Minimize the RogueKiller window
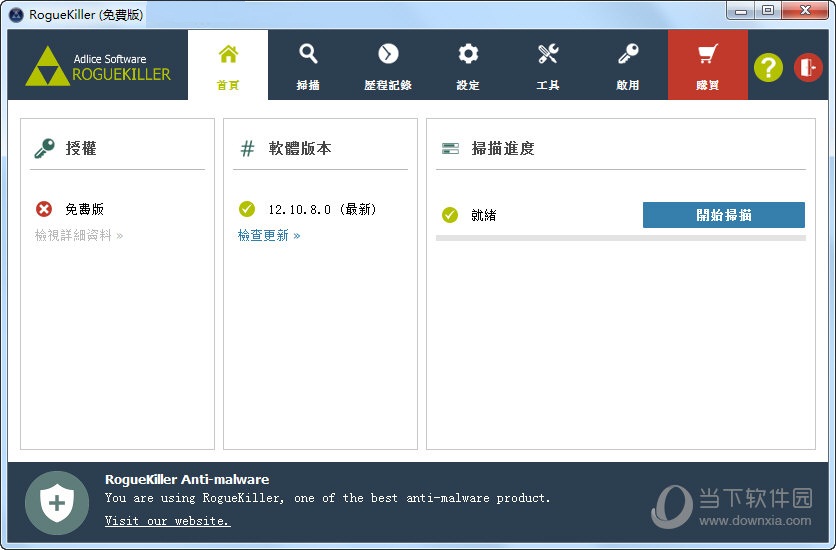Image resolution: width=836 pixels, height=550 pixels. click(741, 11)
